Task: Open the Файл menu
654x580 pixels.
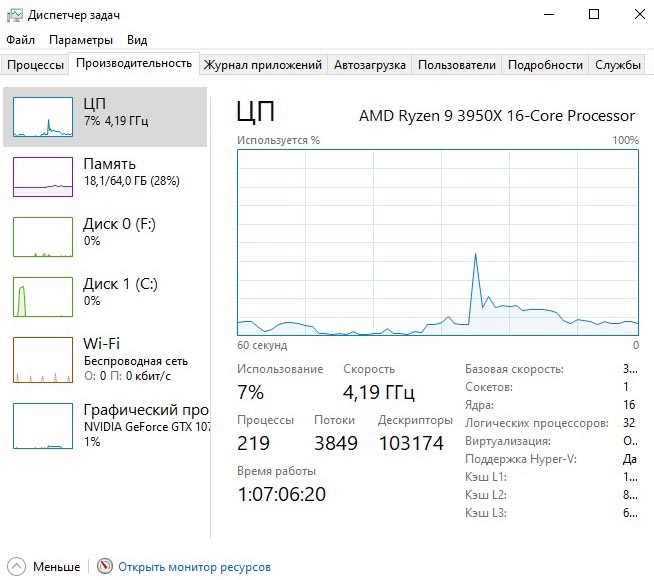Action: (20, 40)
